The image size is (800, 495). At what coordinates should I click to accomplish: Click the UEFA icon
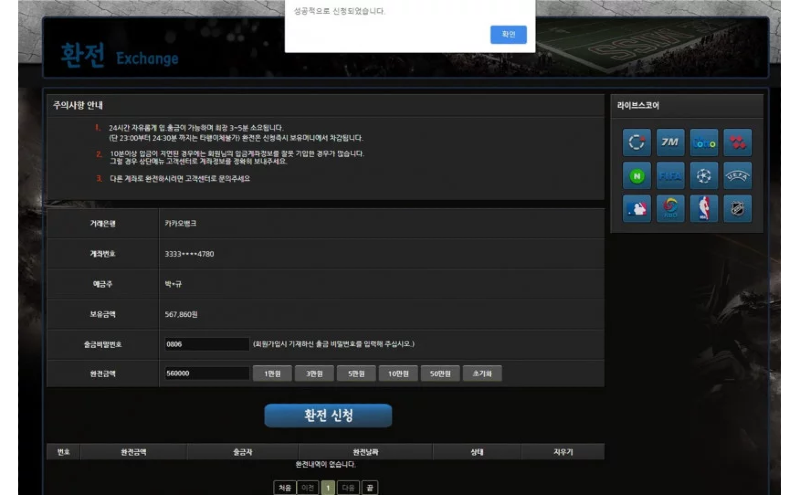(737, 176)
